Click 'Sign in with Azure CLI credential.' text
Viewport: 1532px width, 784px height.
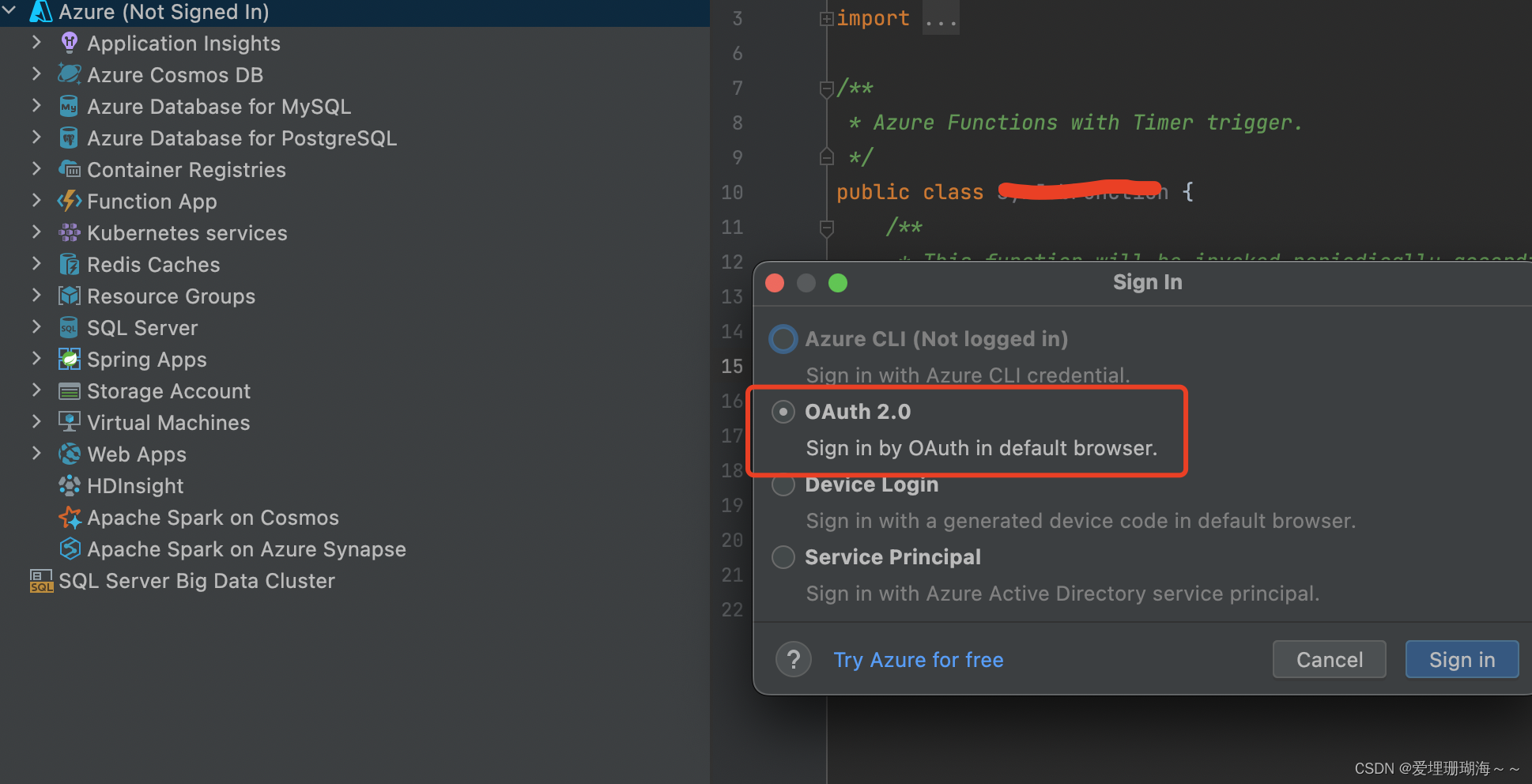(x=968, y=375)
